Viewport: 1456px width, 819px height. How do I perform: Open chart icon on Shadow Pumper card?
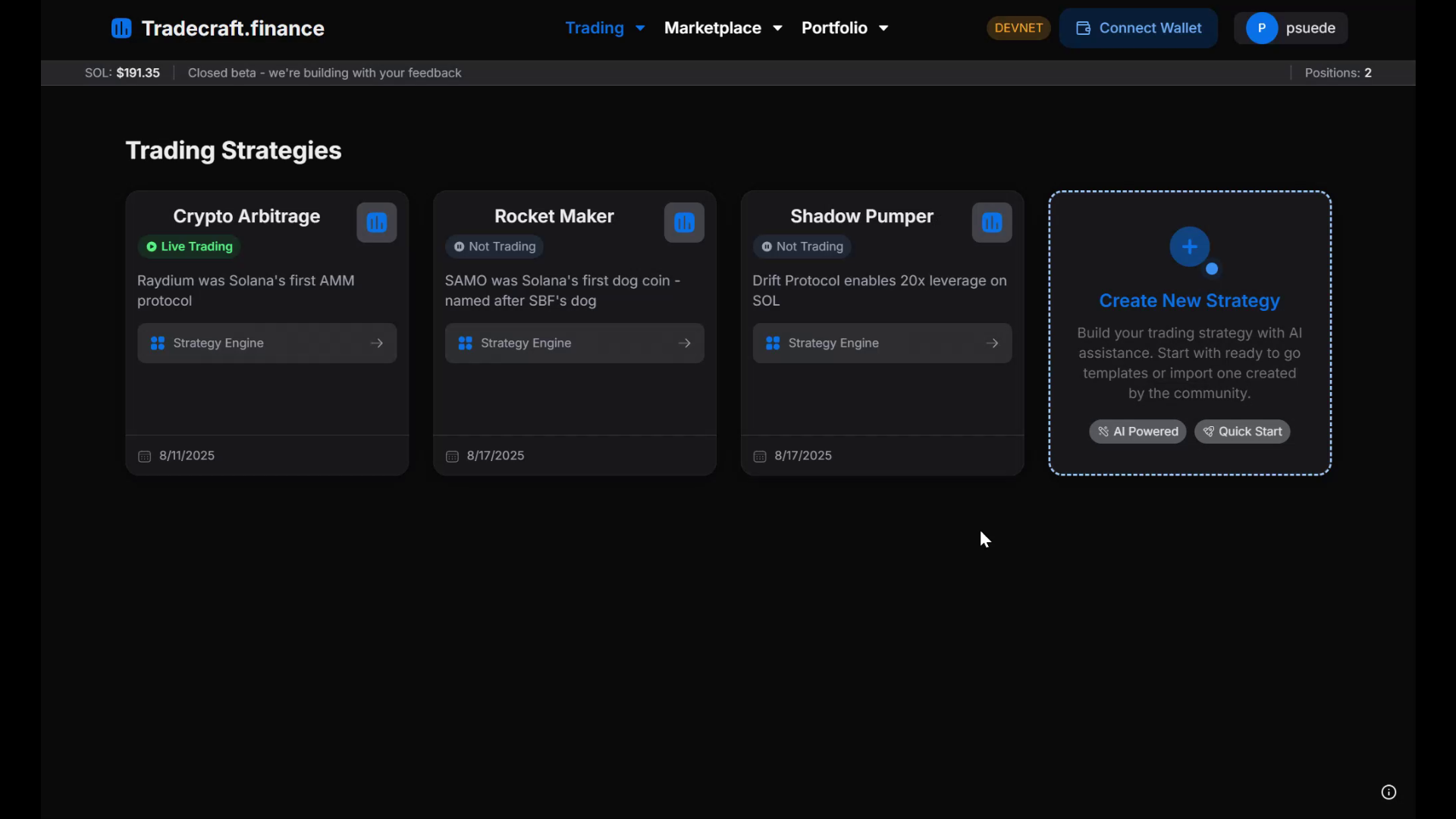(x=992, y=223)
